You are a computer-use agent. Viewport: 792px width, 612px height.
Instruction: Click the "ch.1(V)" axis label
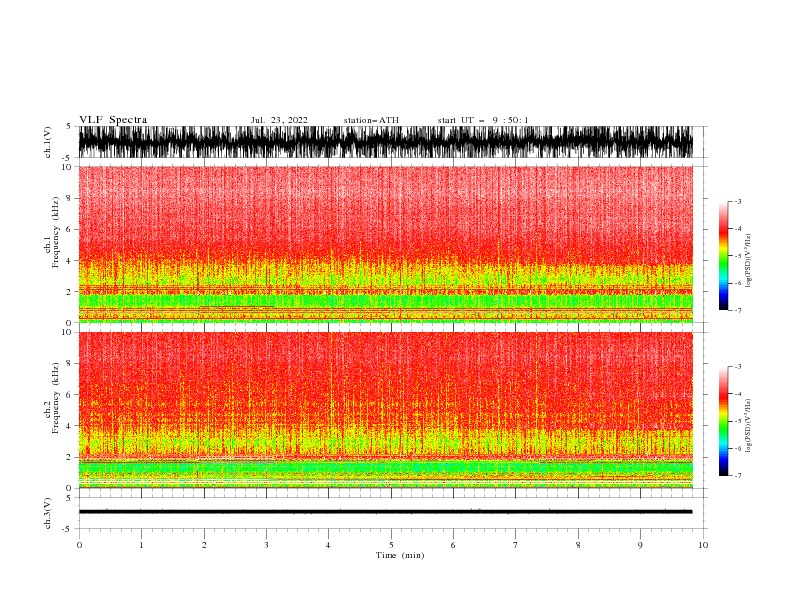pyautogui.click(x=48, y=142)
